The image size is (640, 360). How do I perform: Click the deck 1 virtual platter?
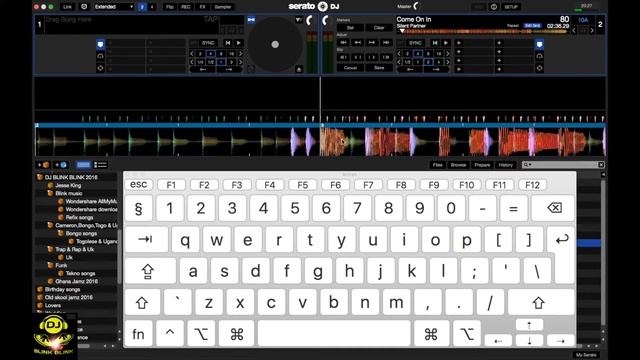275,44
